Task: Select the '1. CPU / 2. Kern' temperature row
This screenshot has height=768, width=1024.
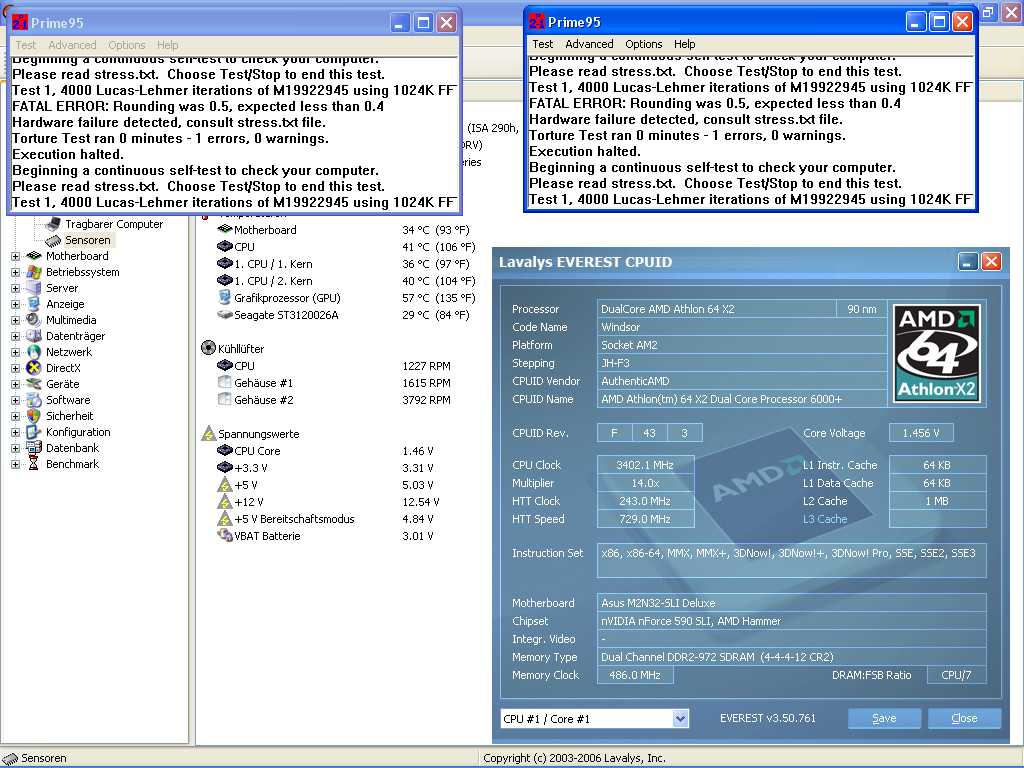Action: click(346, 281)
